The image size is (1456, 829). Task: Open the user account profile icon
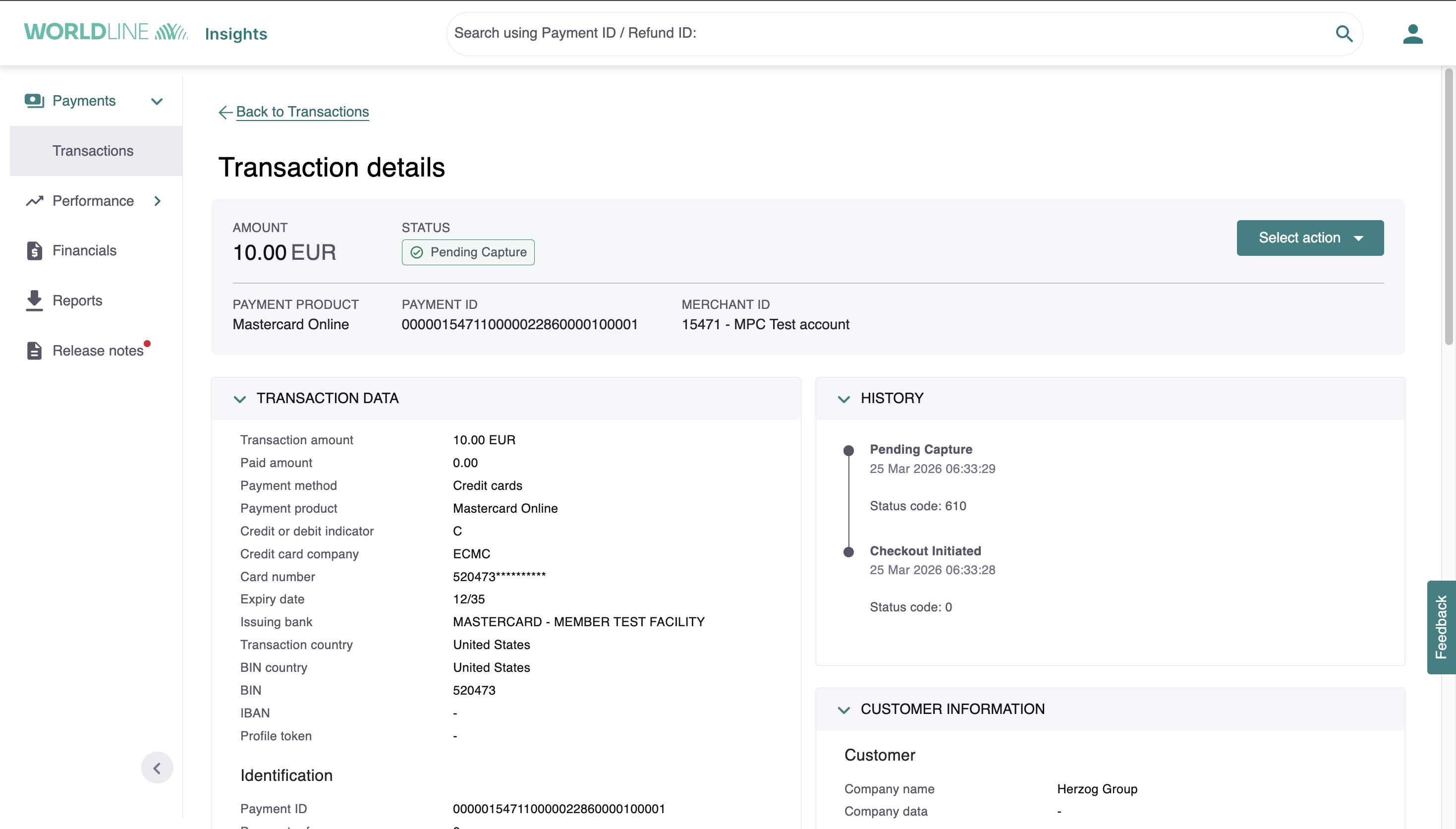click(1413, 34)
